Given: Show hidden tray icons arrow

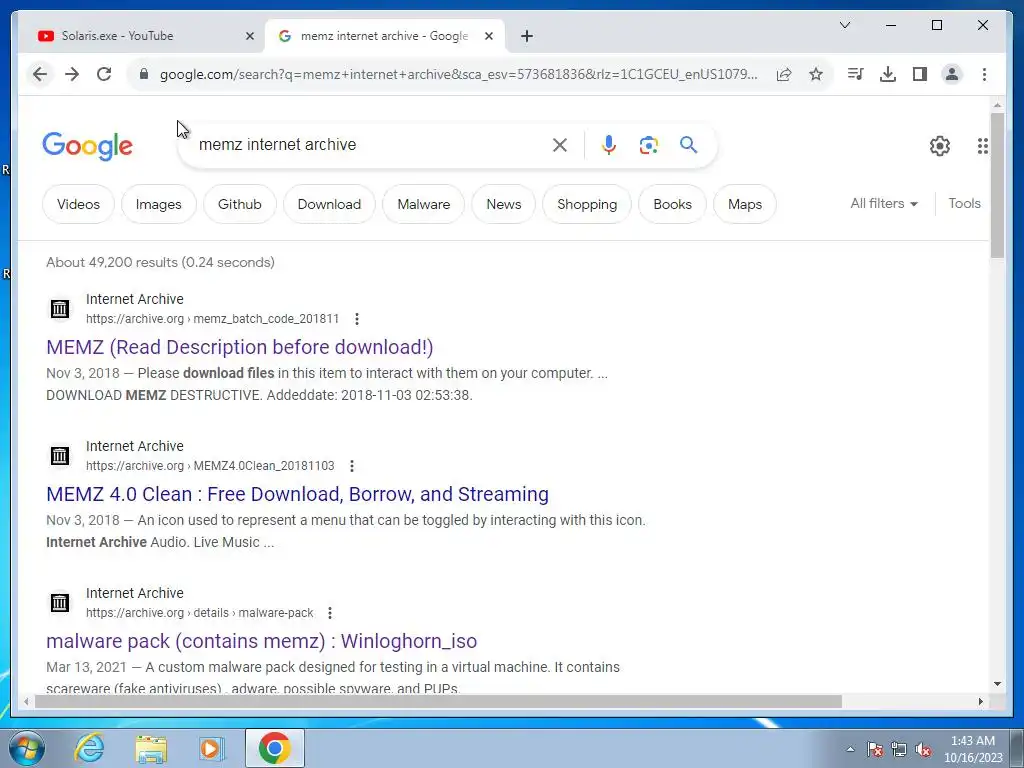Looking at the screenshot, I should click(850, 749).
